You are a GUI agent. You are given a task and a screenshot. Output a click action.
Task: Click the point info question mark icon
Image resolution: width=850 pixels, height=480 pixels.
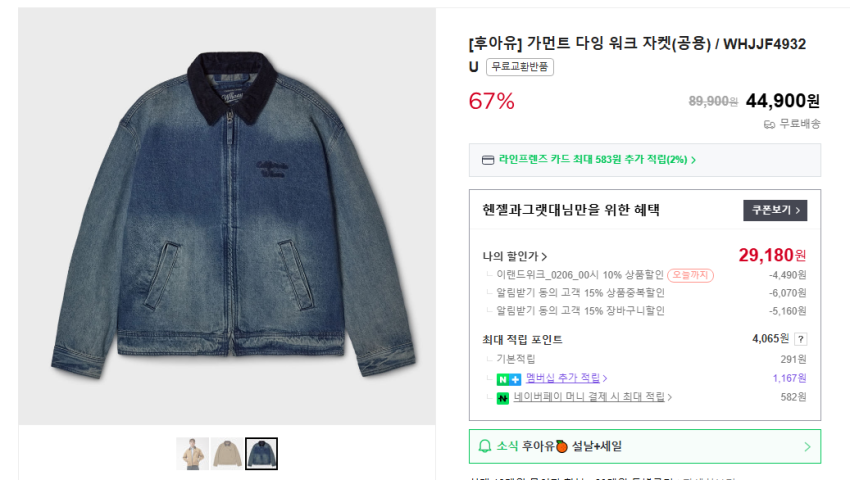(x=800, y=339)
